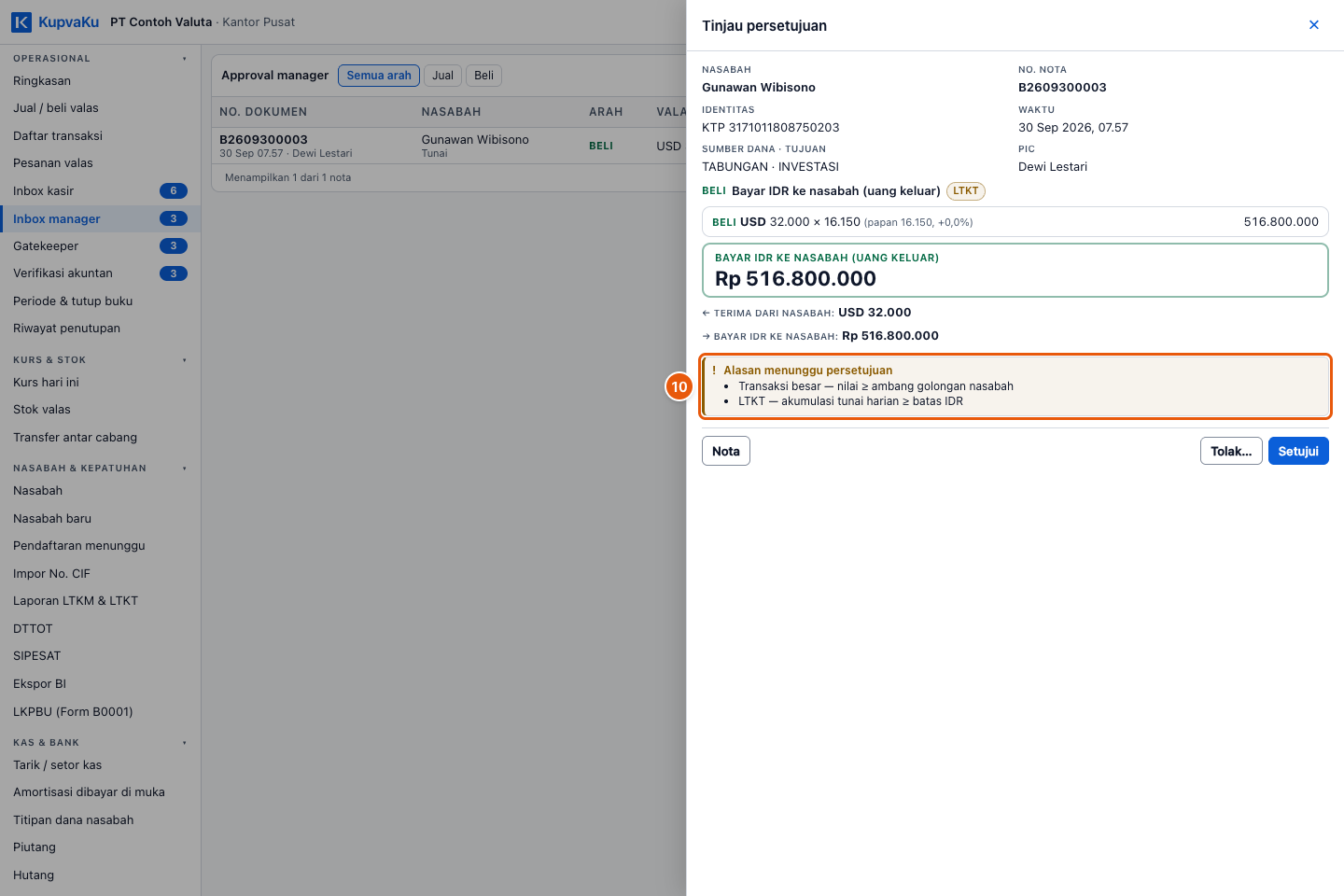Go to Jual / beli valas
The height and width of the screenshot is (896, 1344).
click(100, 108)
